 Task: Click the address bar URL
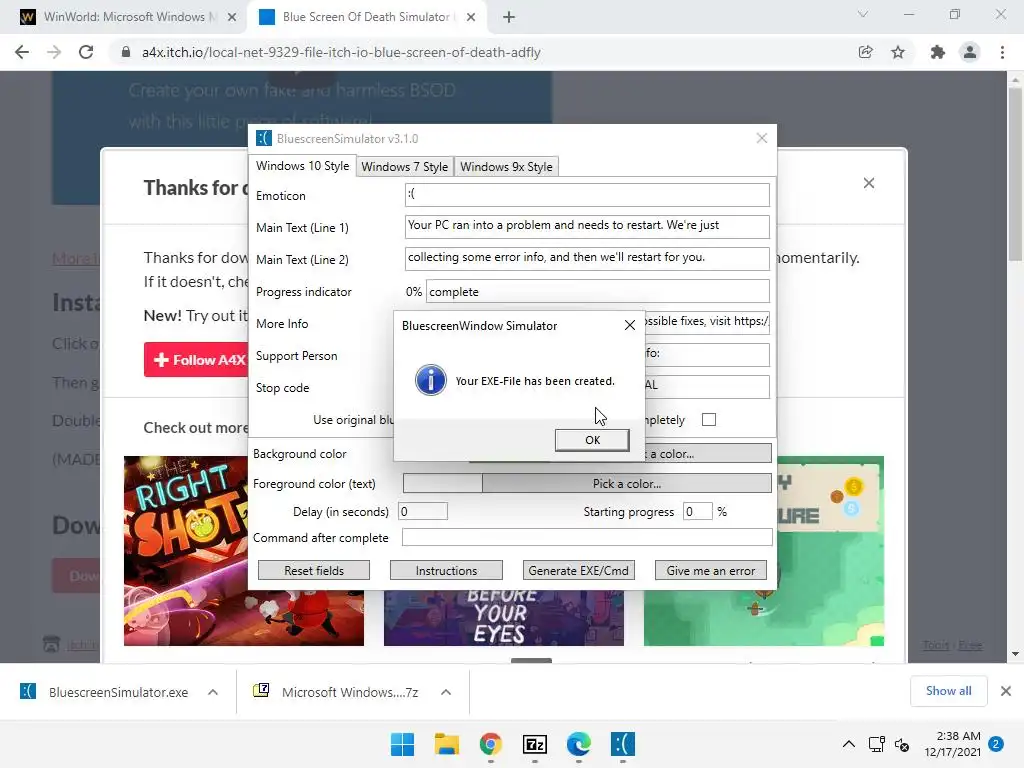[x=341, y=52]
